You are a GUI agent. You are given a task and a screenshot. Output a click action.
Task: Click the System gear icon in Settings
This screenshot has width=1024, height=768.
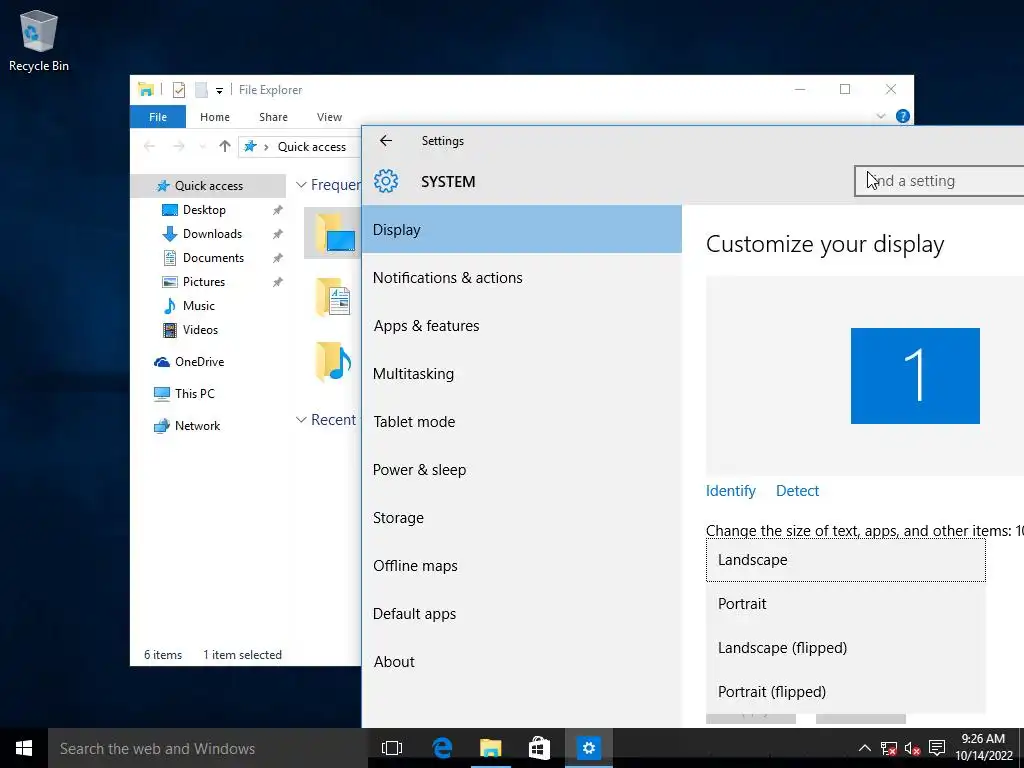386,181
